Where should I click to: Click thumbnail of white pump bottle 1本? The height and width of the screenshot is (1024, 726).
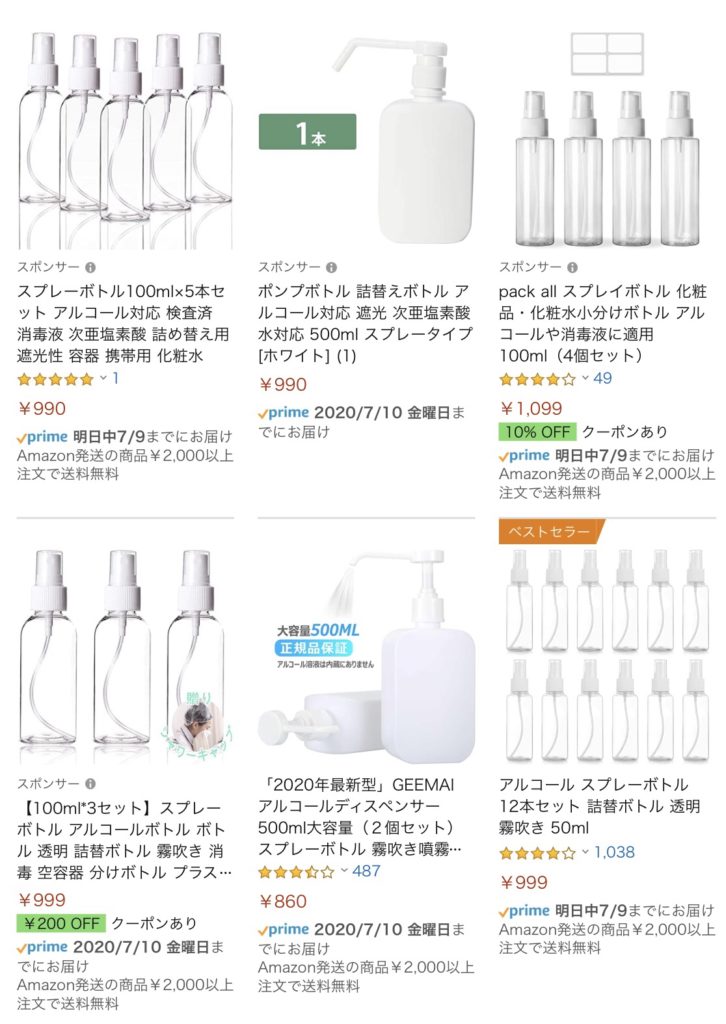(366, 140)
